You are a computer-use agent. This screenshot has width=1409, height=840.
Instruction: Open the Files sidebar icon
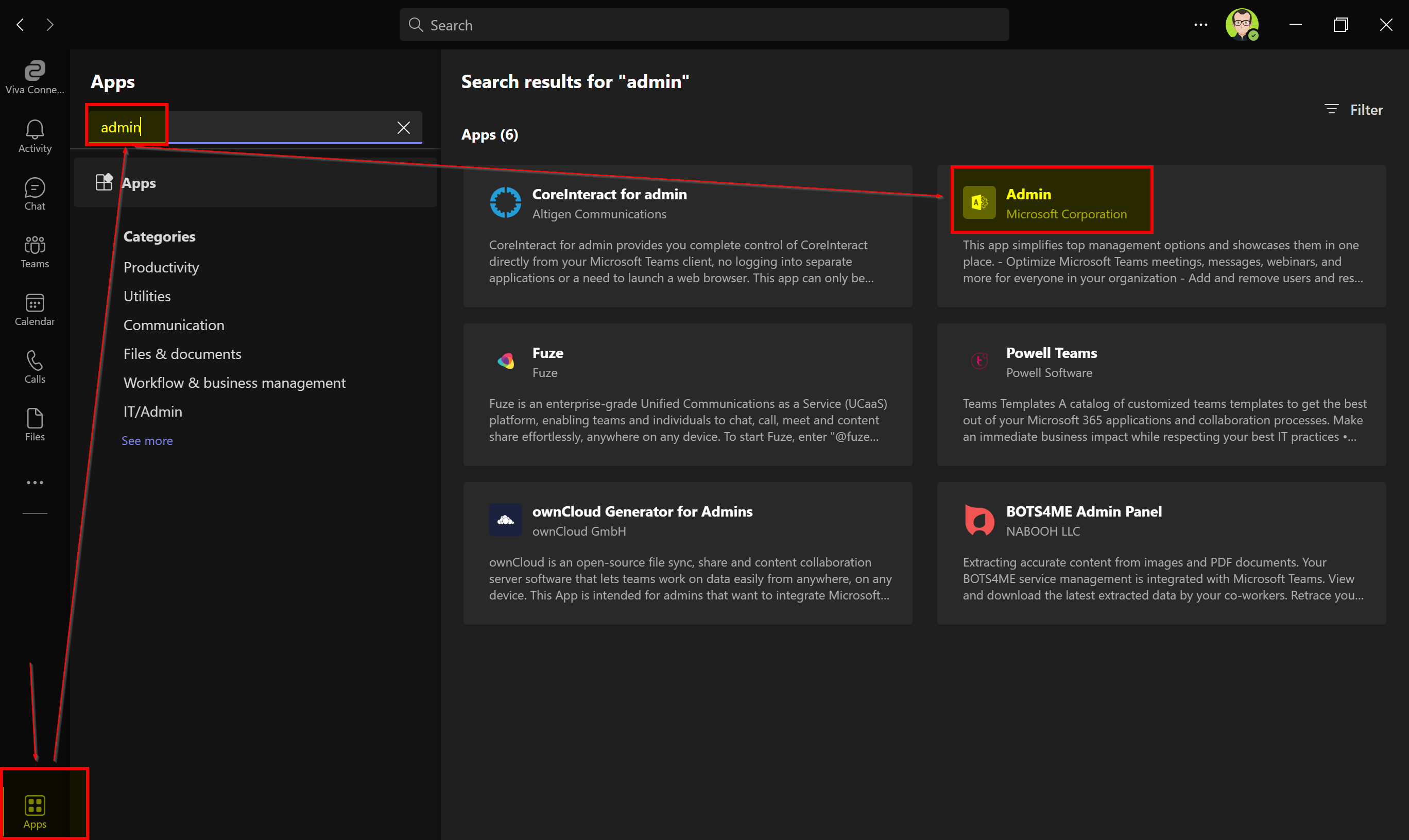point(35,424)
